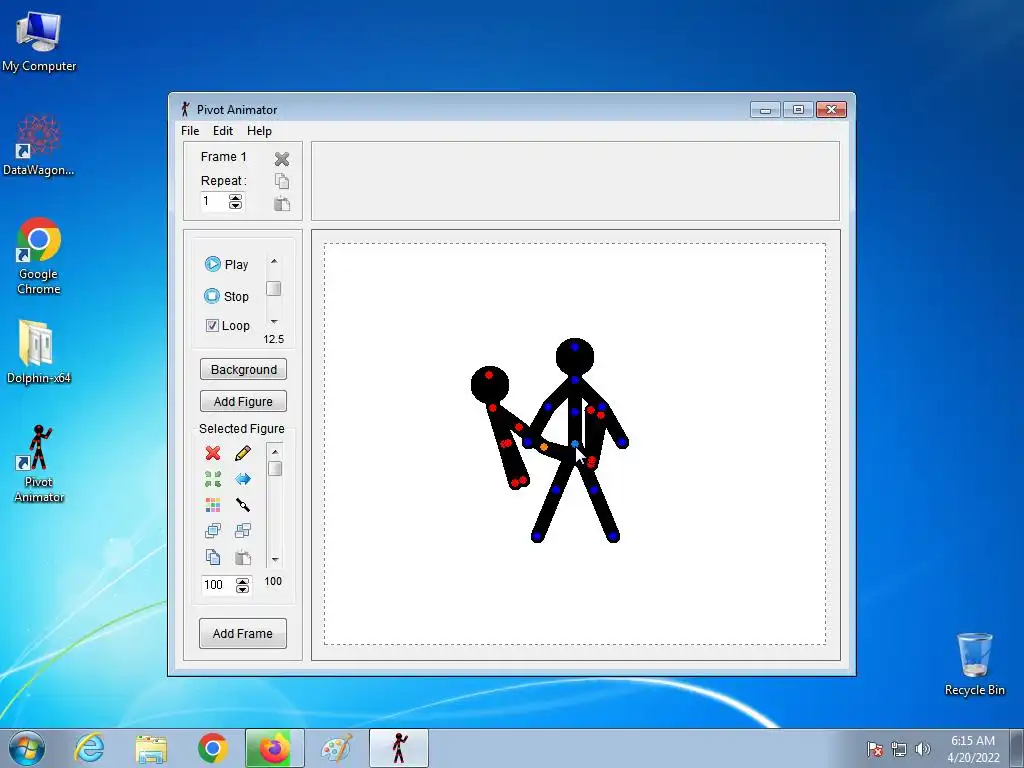Toggle the Loop checkbox
The height and width of the screenshot is (768, 1024).
coord(212,325)
